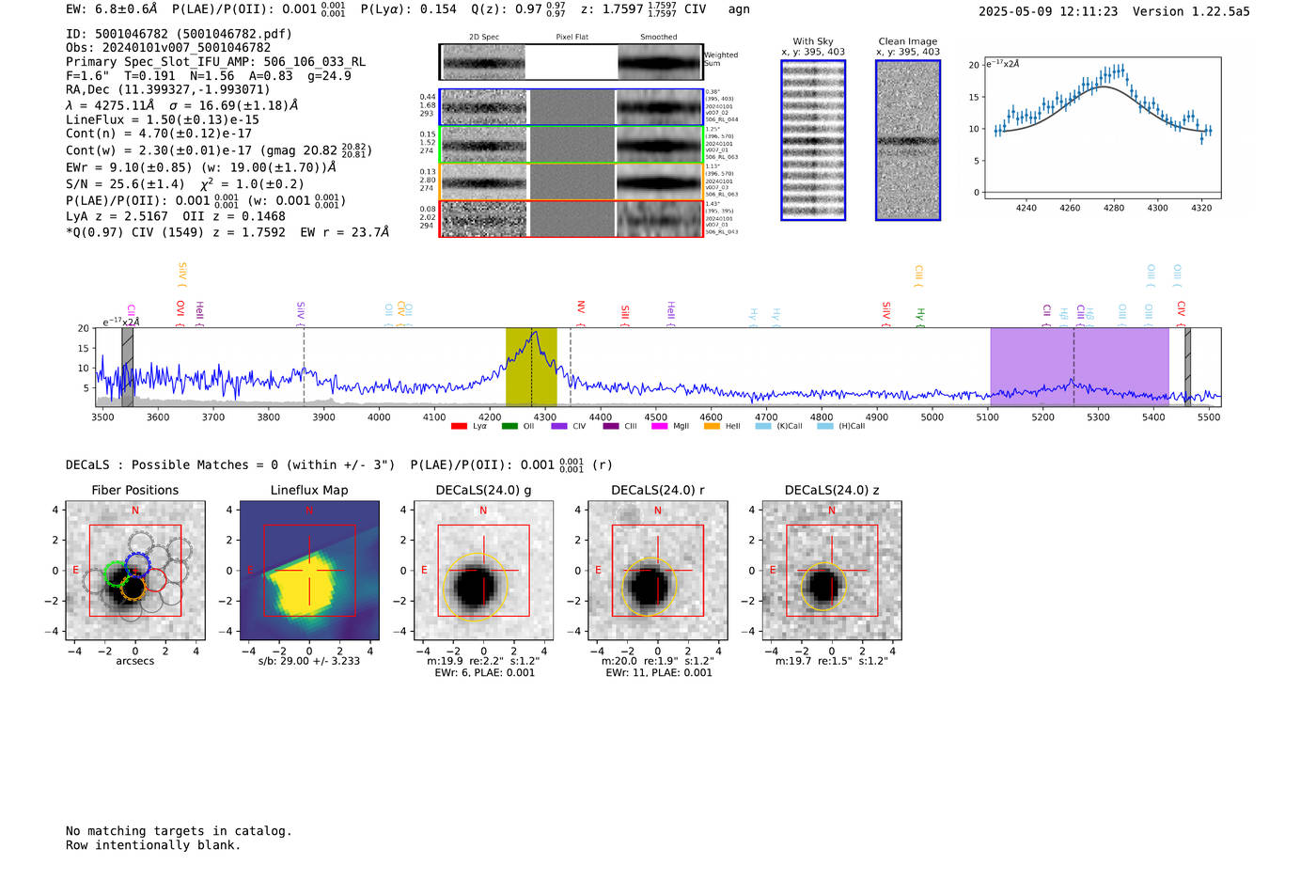
Task: Open the Weighted Sum 2D spectrum strip
Action: pyautogui.click(x=571, y=62)
